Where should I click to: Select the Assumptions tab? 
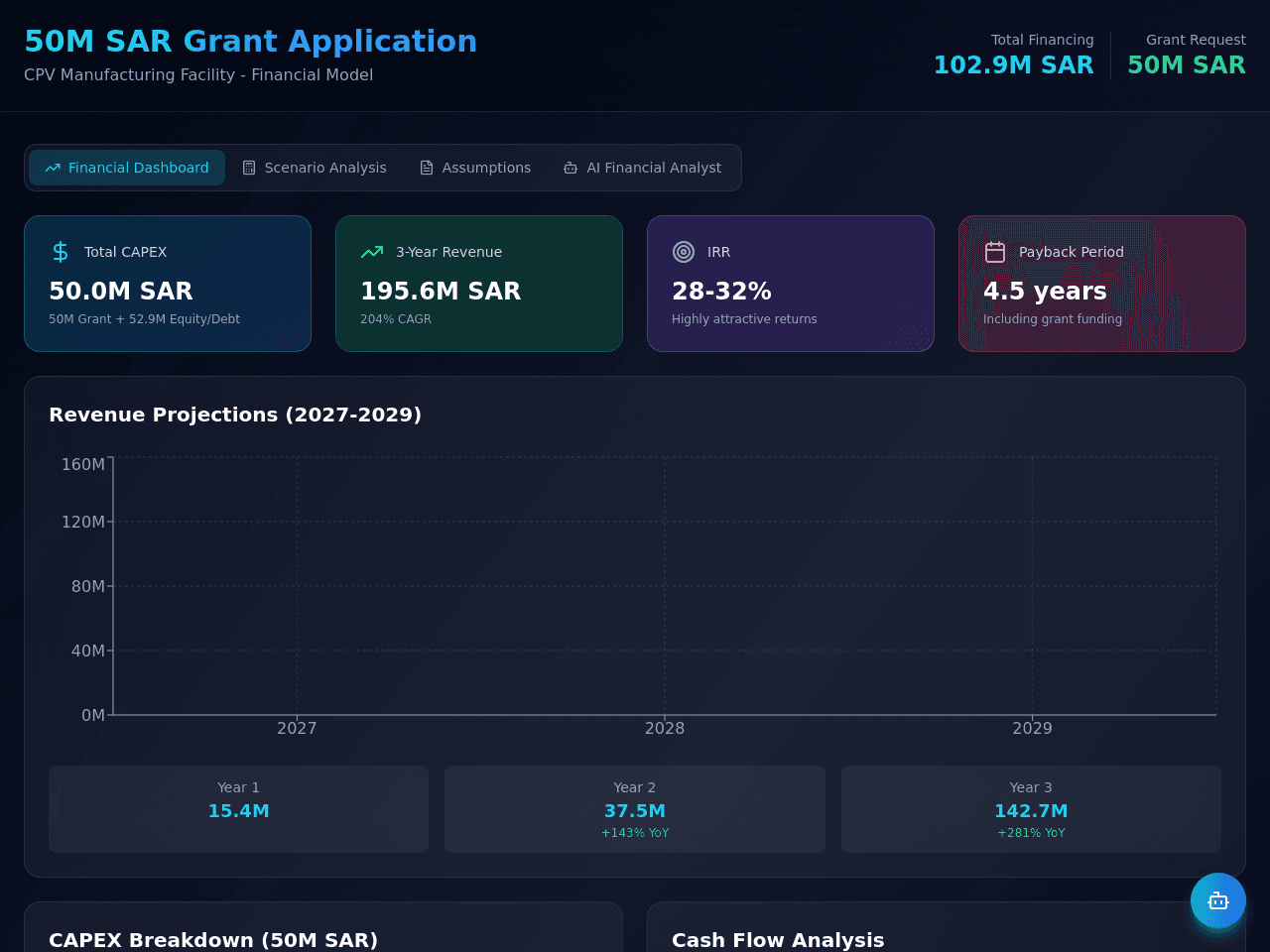pos(475,168)
